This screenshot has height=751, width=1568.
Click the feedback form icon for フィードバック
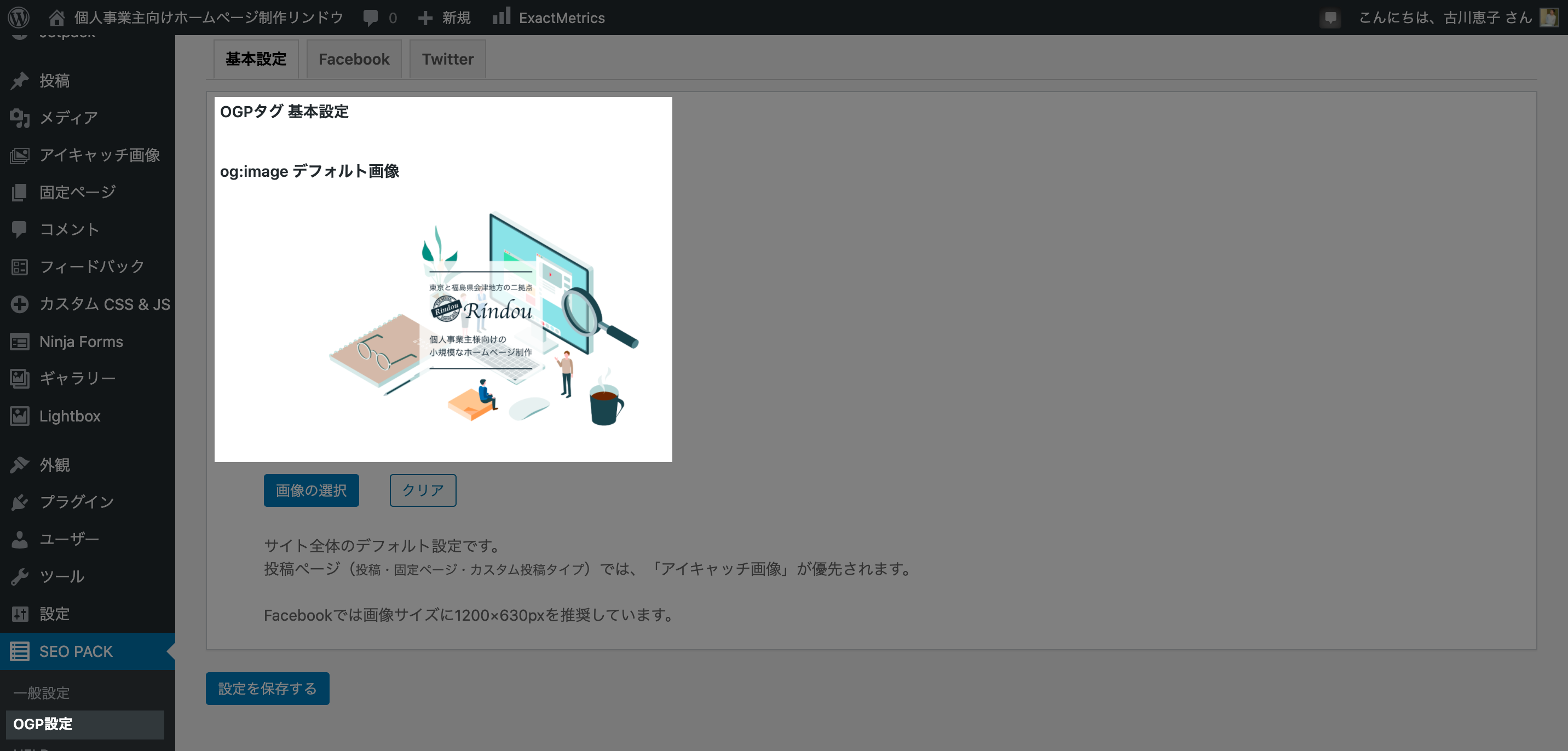click(x=20, y=267)
